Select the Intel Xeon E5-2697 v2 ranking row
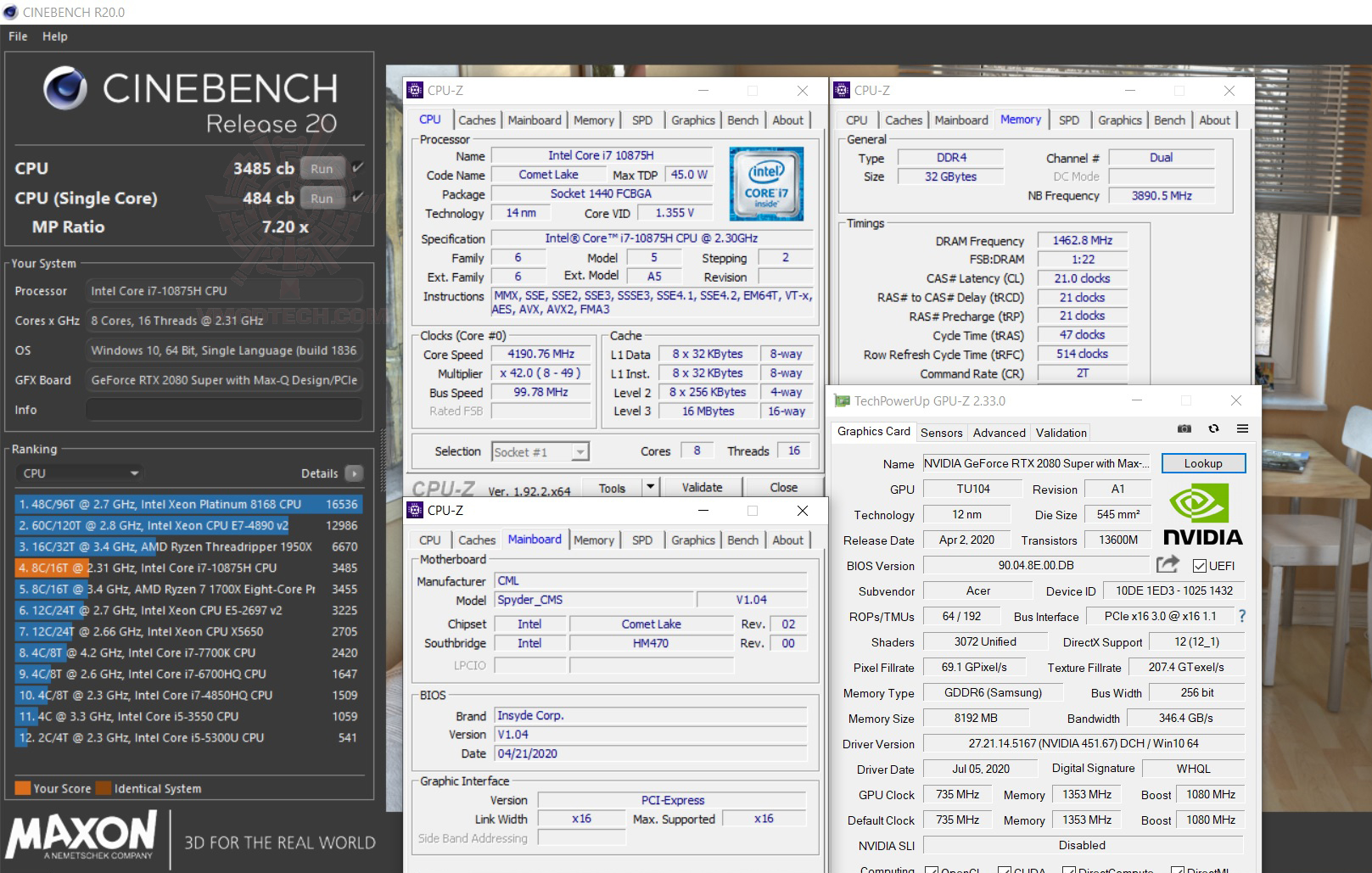Screen dimensions: 1372x873 pyautogui.click(x=188, y=610)
